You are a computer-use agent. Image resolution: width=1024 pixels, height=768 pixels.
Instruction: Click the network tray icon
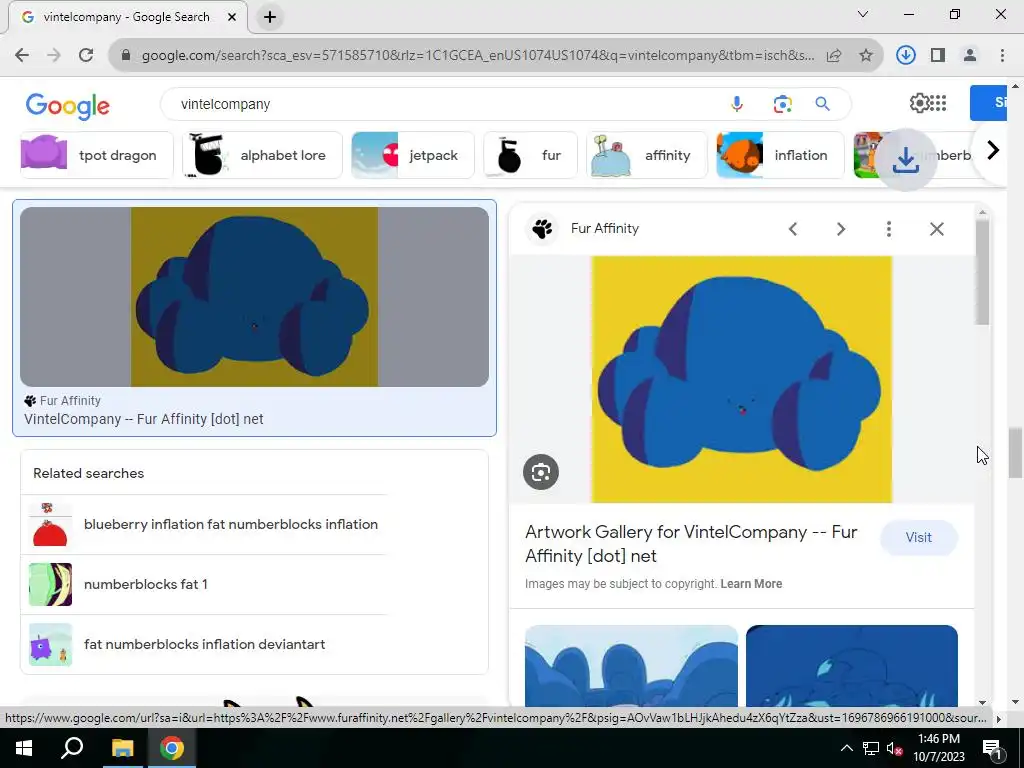coord(871,748)
